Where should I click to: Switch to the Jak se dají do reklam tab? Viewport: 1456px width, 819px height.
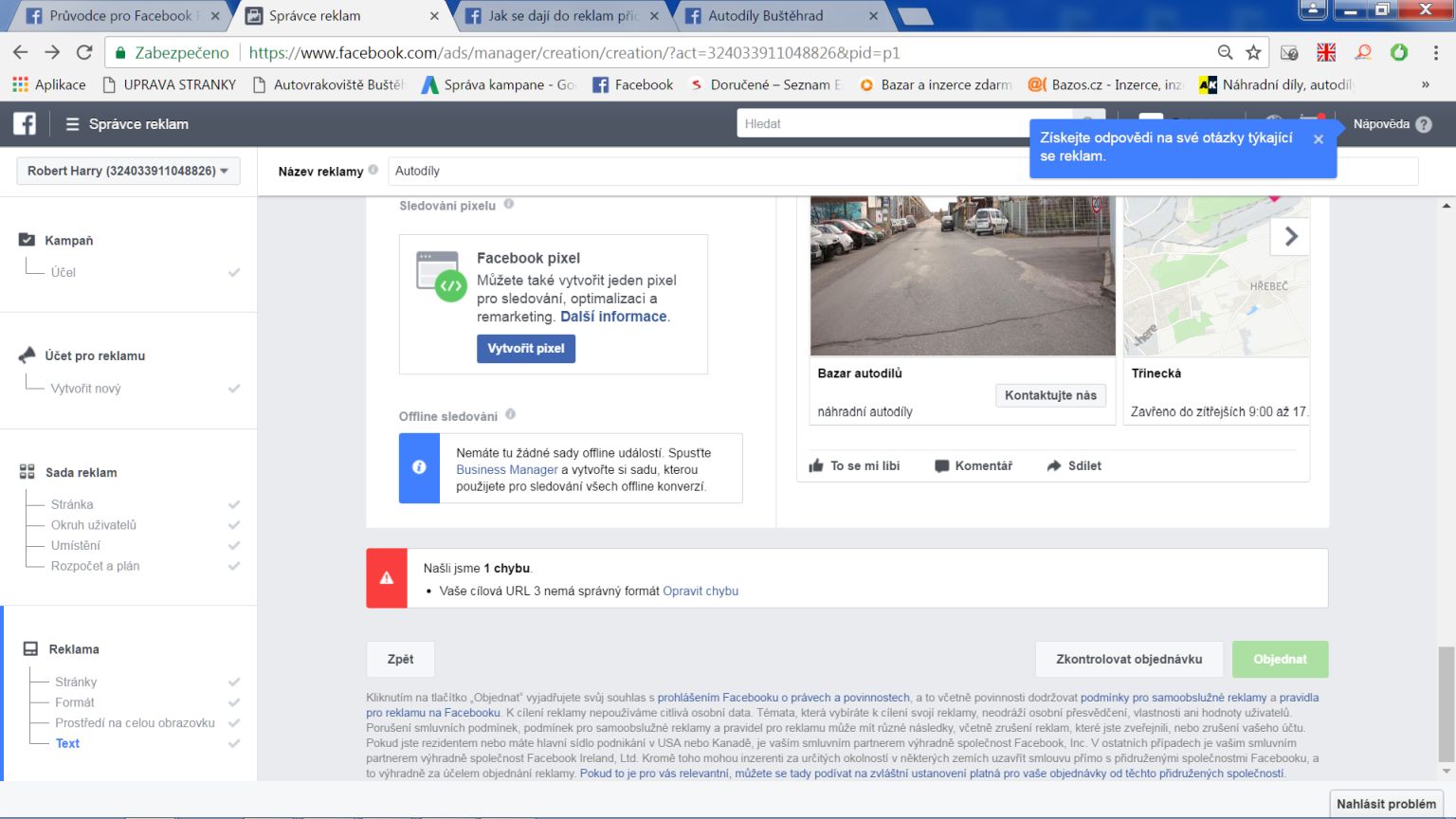[563, 15]
